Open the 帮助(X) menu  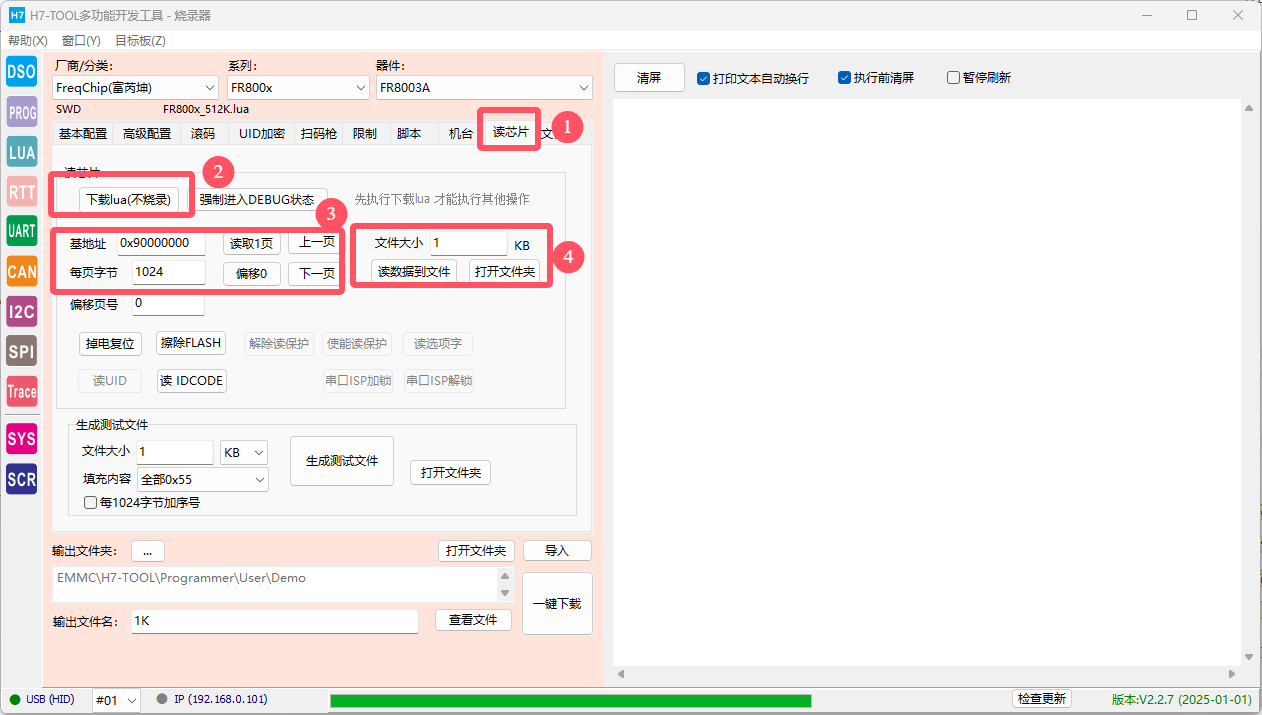(28, 41)
